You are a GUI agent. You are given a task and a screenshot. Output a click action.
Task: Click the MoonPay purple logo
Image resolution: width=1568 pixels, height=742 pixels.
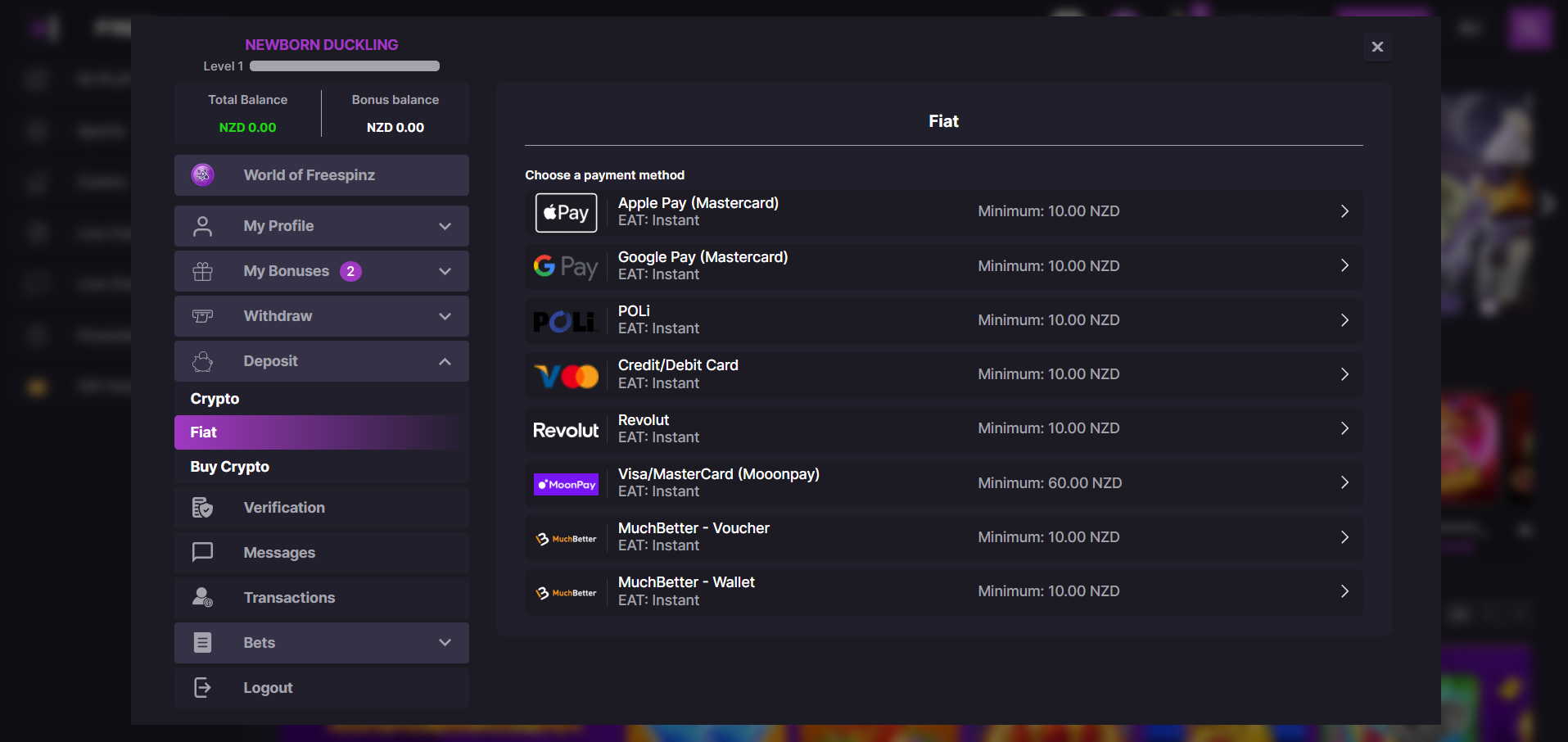click(566, 484)
